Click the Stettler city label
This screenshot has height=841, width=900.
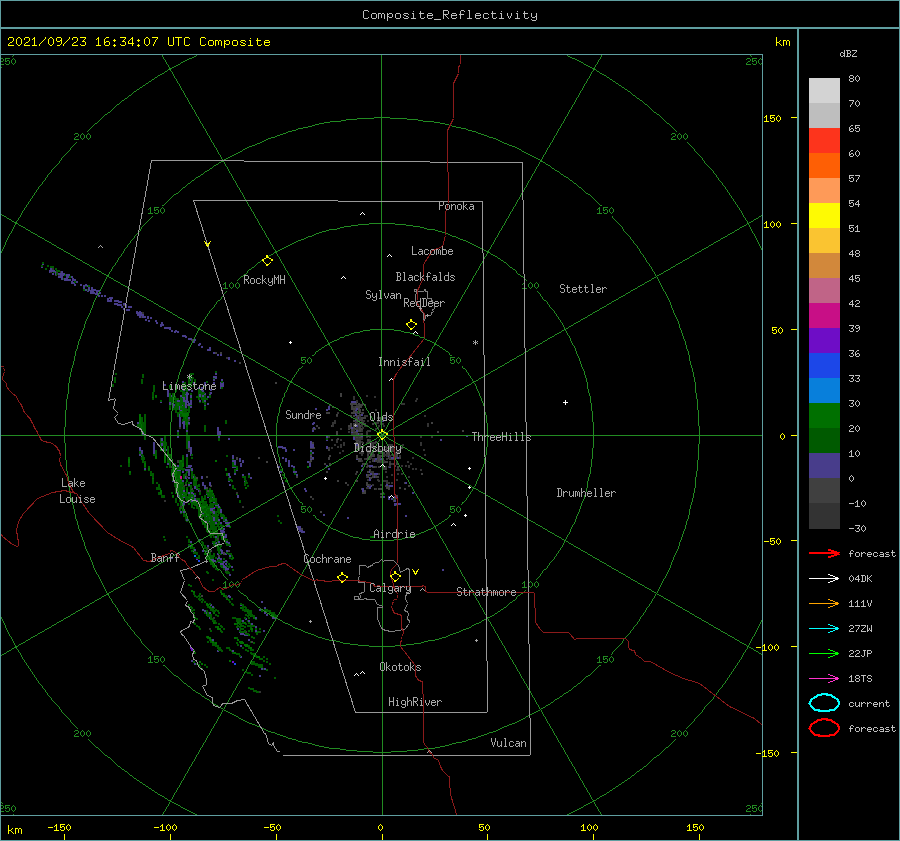(x=583, y=289)
